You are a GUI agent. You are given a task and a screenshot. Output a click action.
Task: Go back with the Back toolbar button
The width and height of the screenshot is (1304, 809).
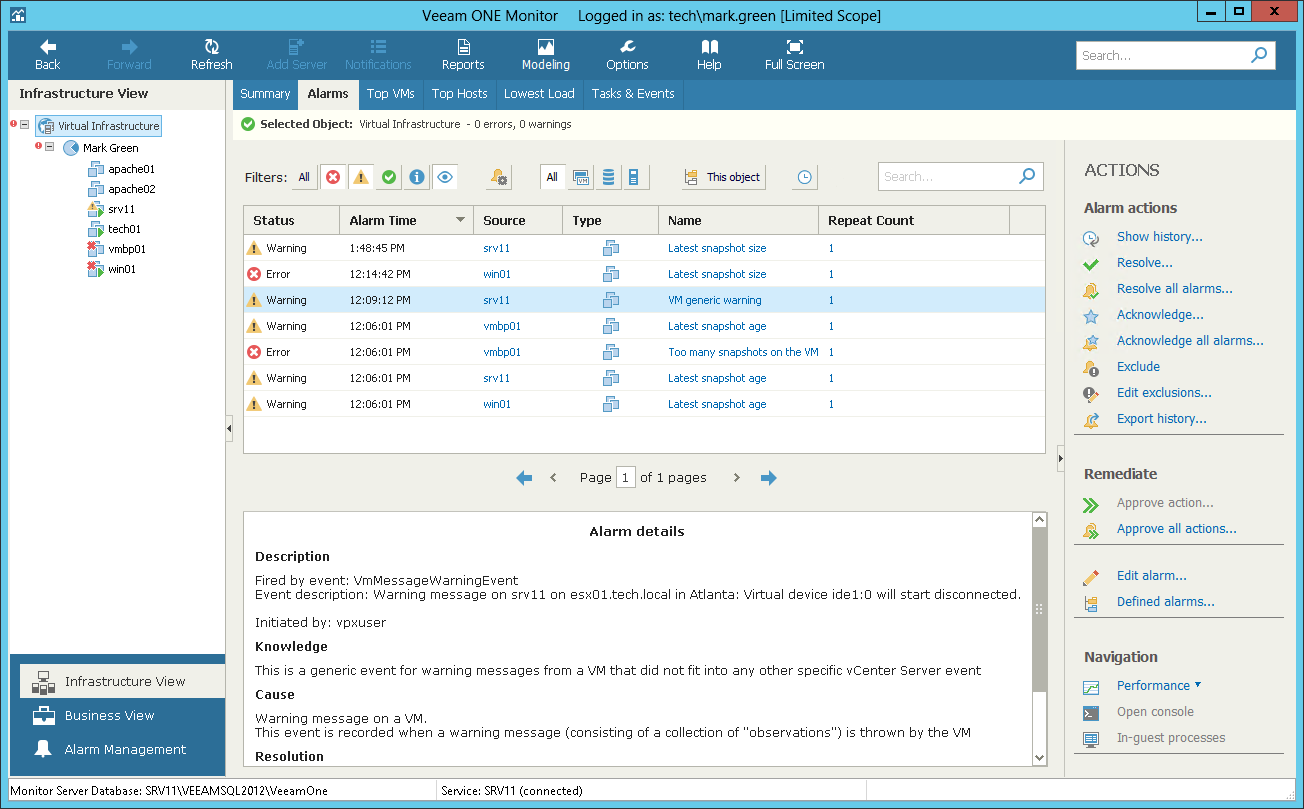point(48,55)
